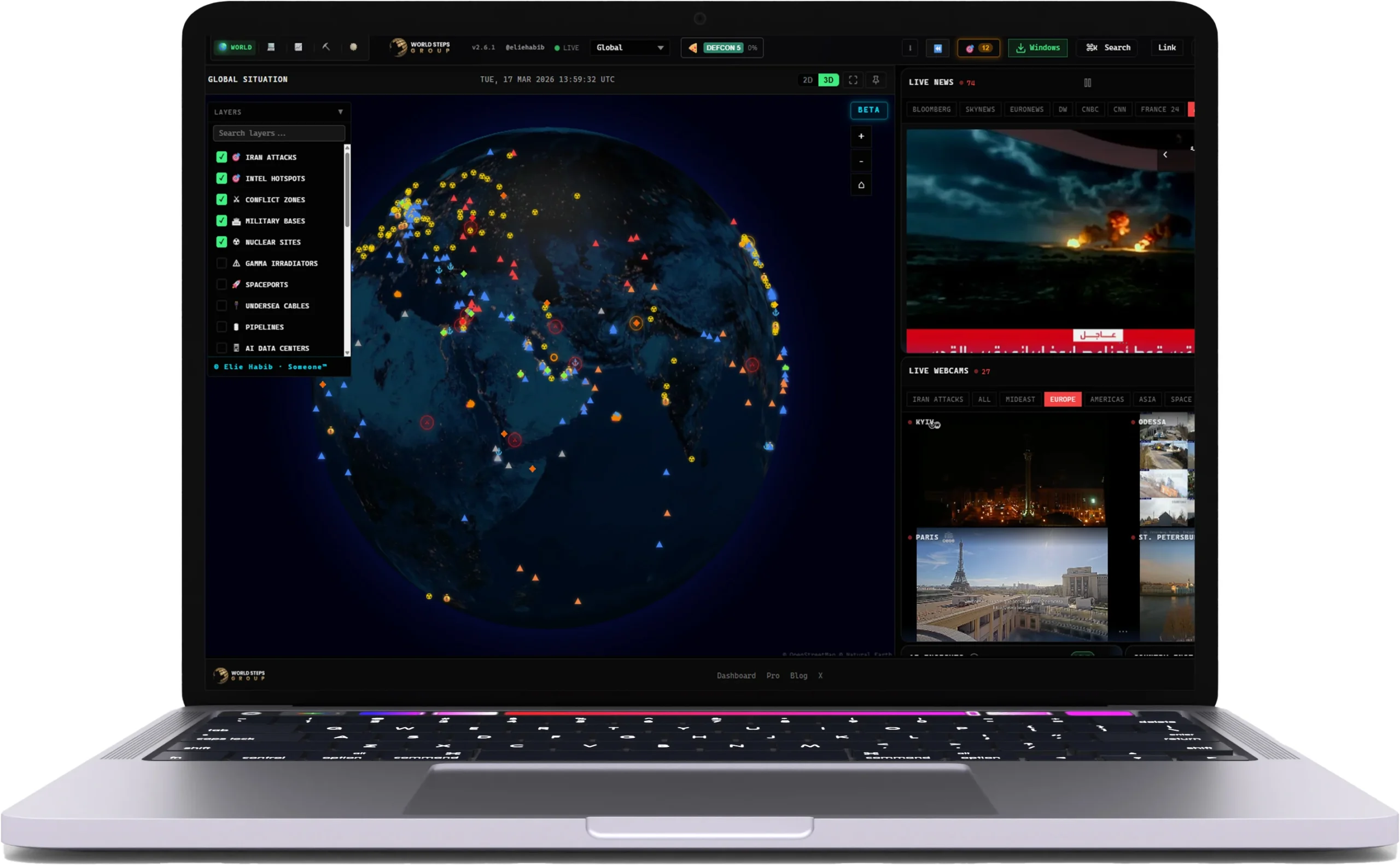1400x865 pixels.
Task: Pin the map panel with the pin icon
Action: (x=876, y=80)
